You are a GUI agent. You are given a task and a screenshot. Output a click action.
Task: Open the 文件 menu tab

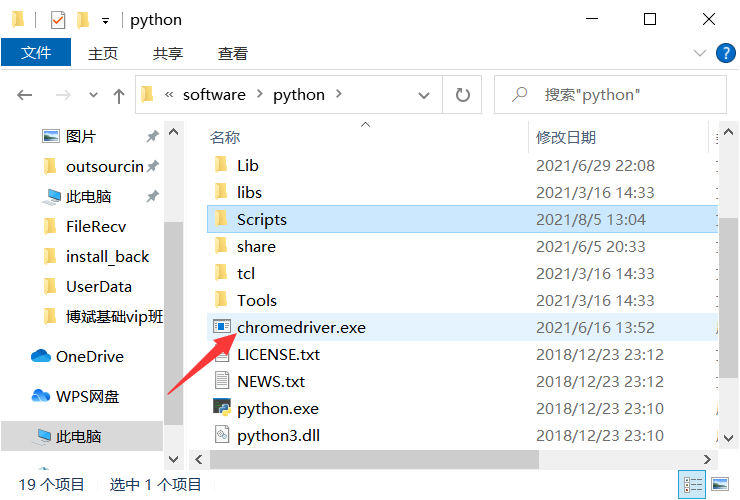36,52
